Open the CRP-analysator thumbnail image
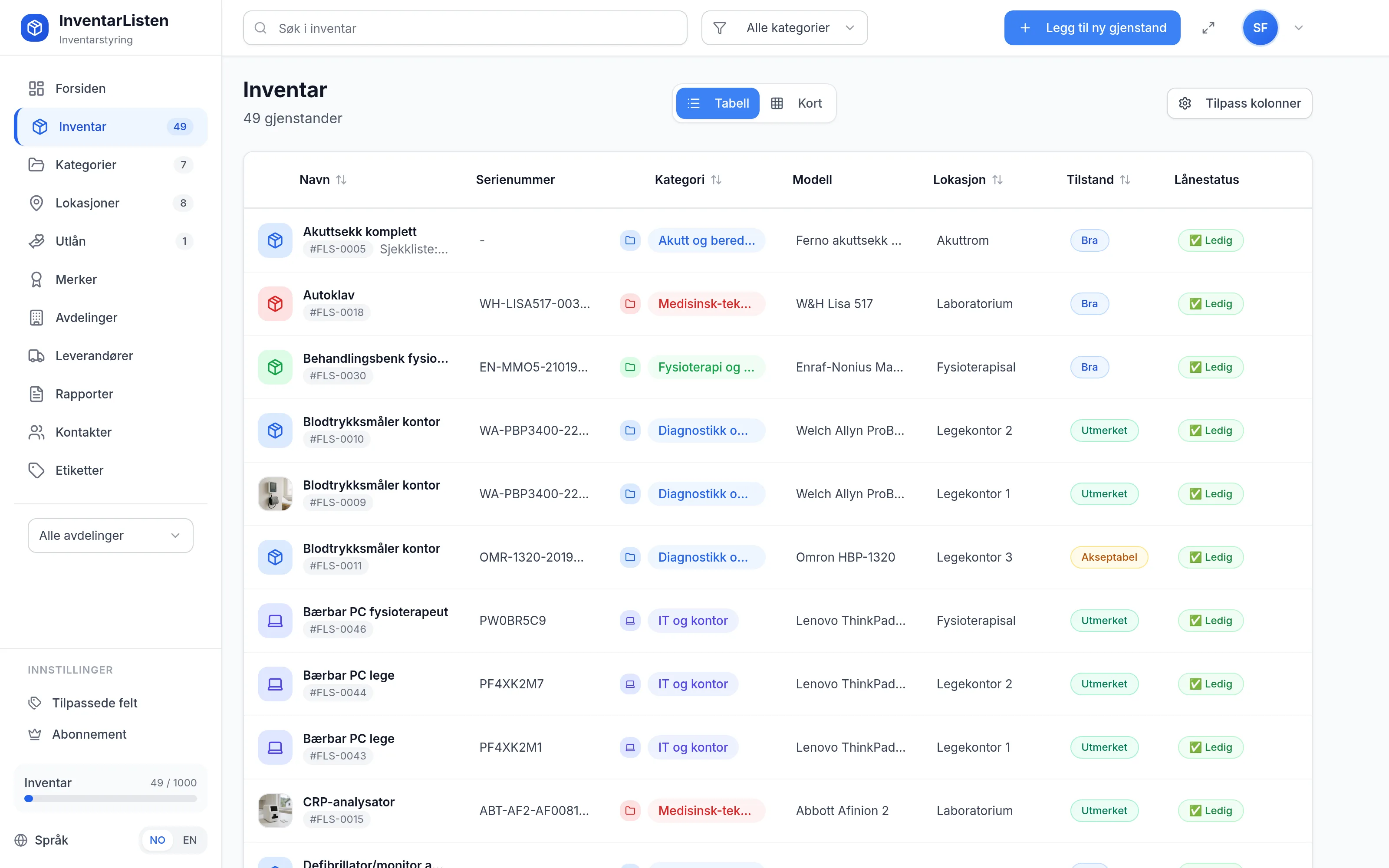Screen dimensions: 1389x868 [275, 810]
